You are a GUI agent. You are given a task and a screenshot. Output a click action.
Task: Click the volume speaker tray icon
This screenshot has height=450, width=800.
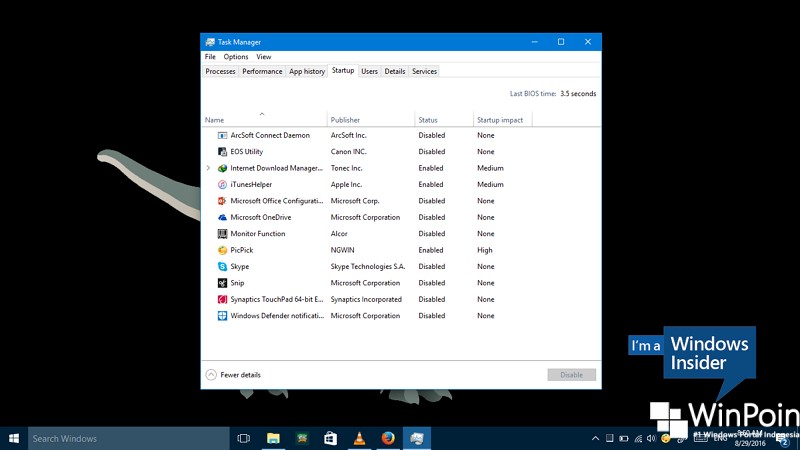pos(651,438)
